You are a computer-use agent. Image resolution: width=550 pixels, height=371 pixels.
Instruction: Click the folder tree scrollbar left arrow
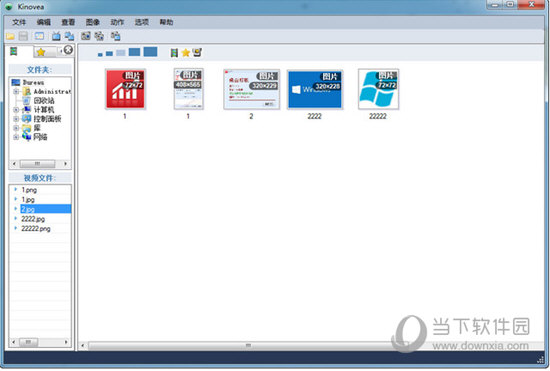pos(14,164)
